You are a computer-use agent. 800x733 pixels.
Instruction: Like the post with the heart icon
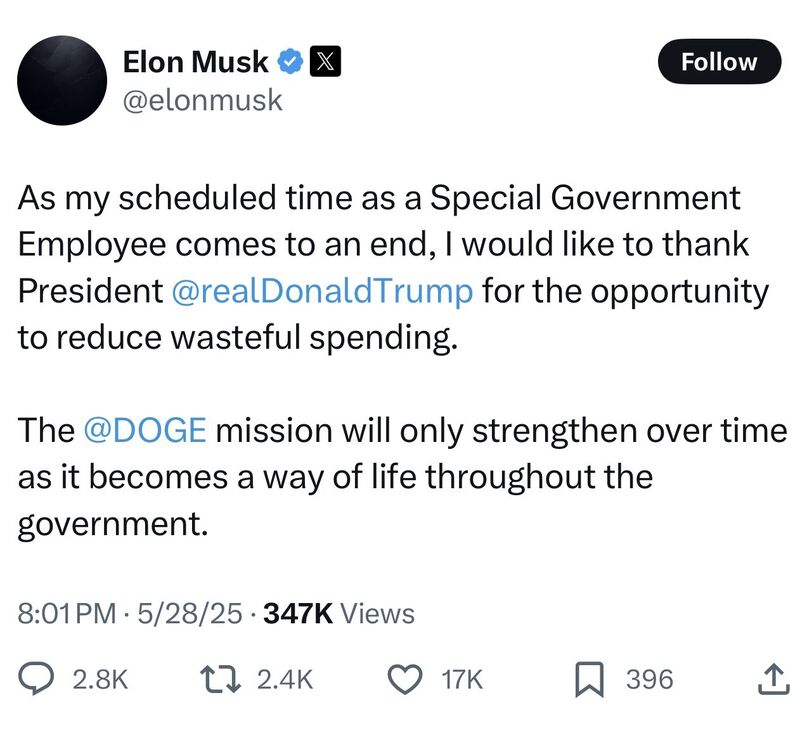click(405, 680)
